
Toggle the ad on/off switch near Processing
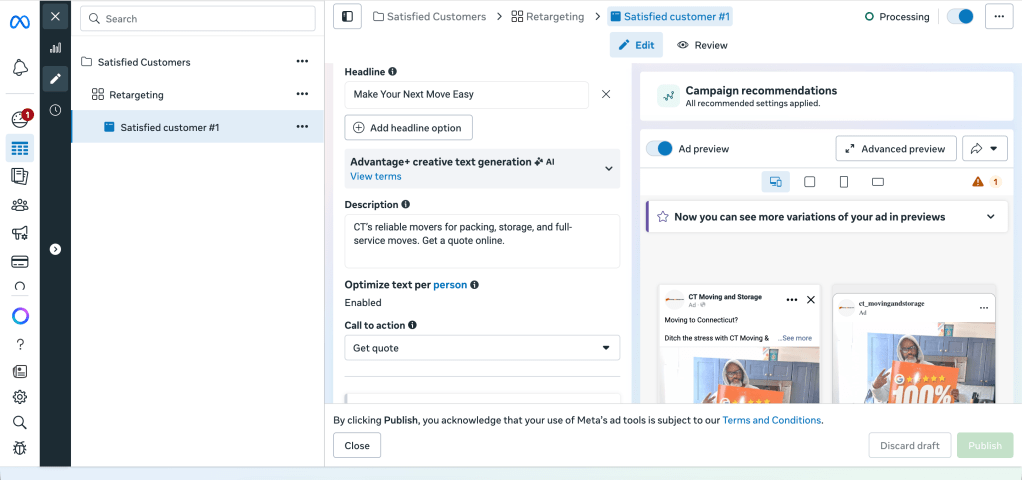pos(959,17)
